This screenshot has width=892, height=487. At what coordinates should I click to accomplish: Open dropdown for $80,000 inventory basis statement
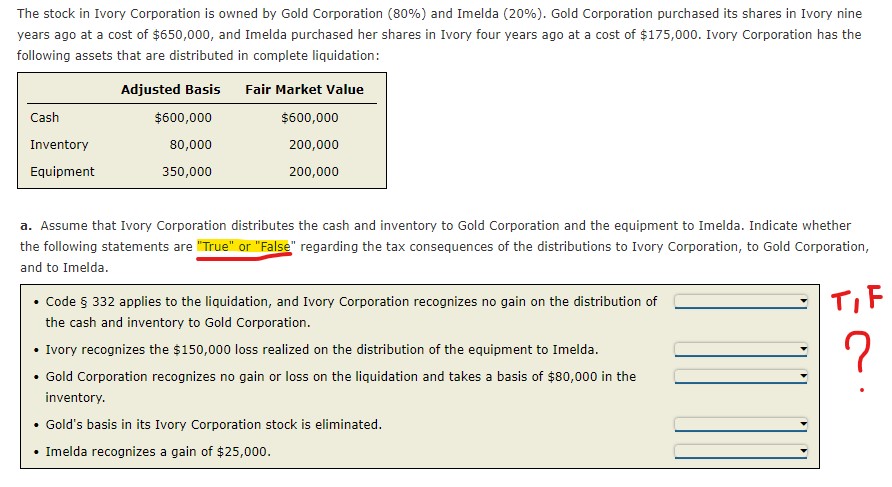click(x=741, y=375)
